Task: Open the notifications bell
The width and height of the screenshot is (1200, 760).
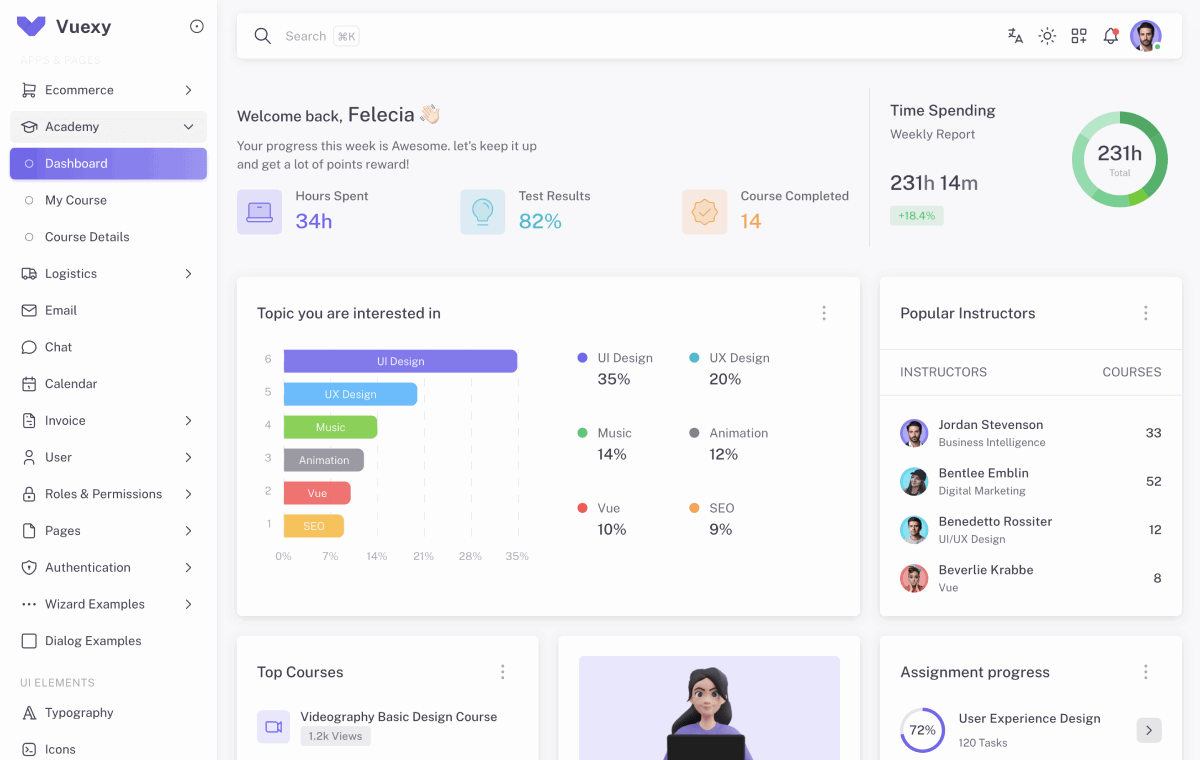Action: [1110, 35]
